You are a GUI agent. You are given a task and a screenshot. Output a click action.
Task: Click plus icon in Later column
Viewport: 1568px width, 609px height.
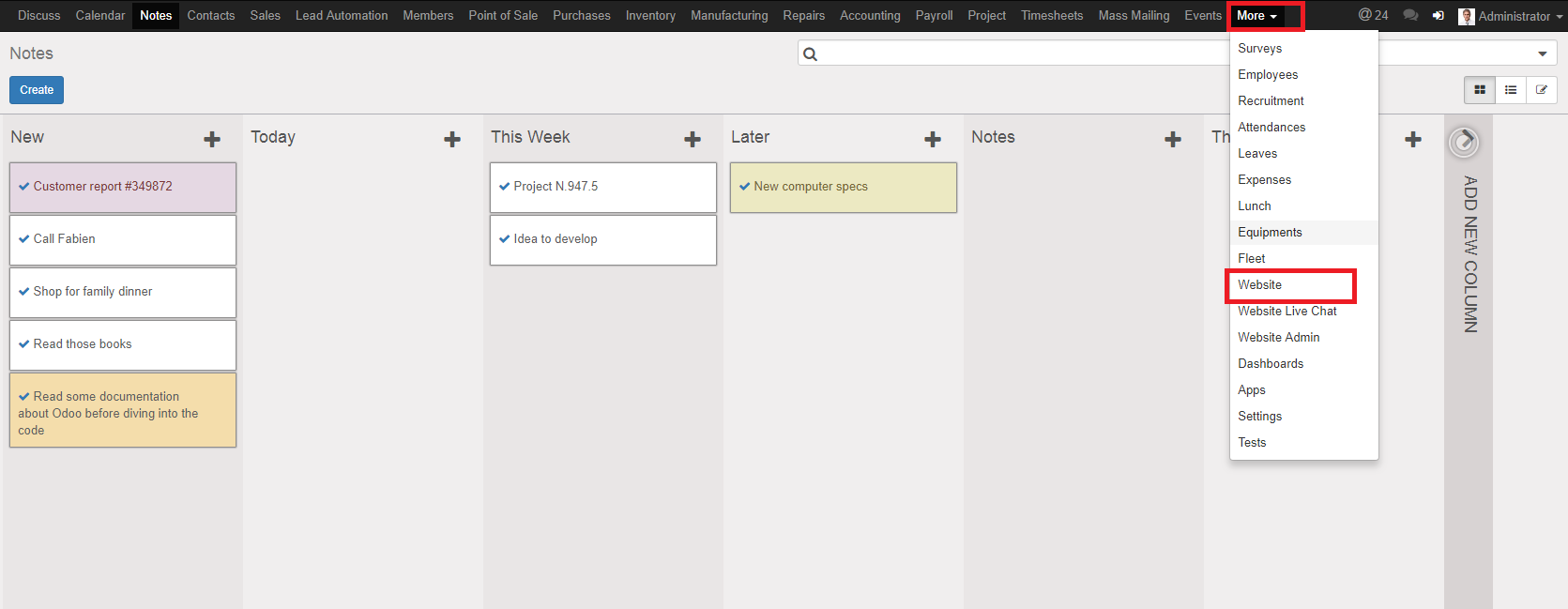point(933,139)
